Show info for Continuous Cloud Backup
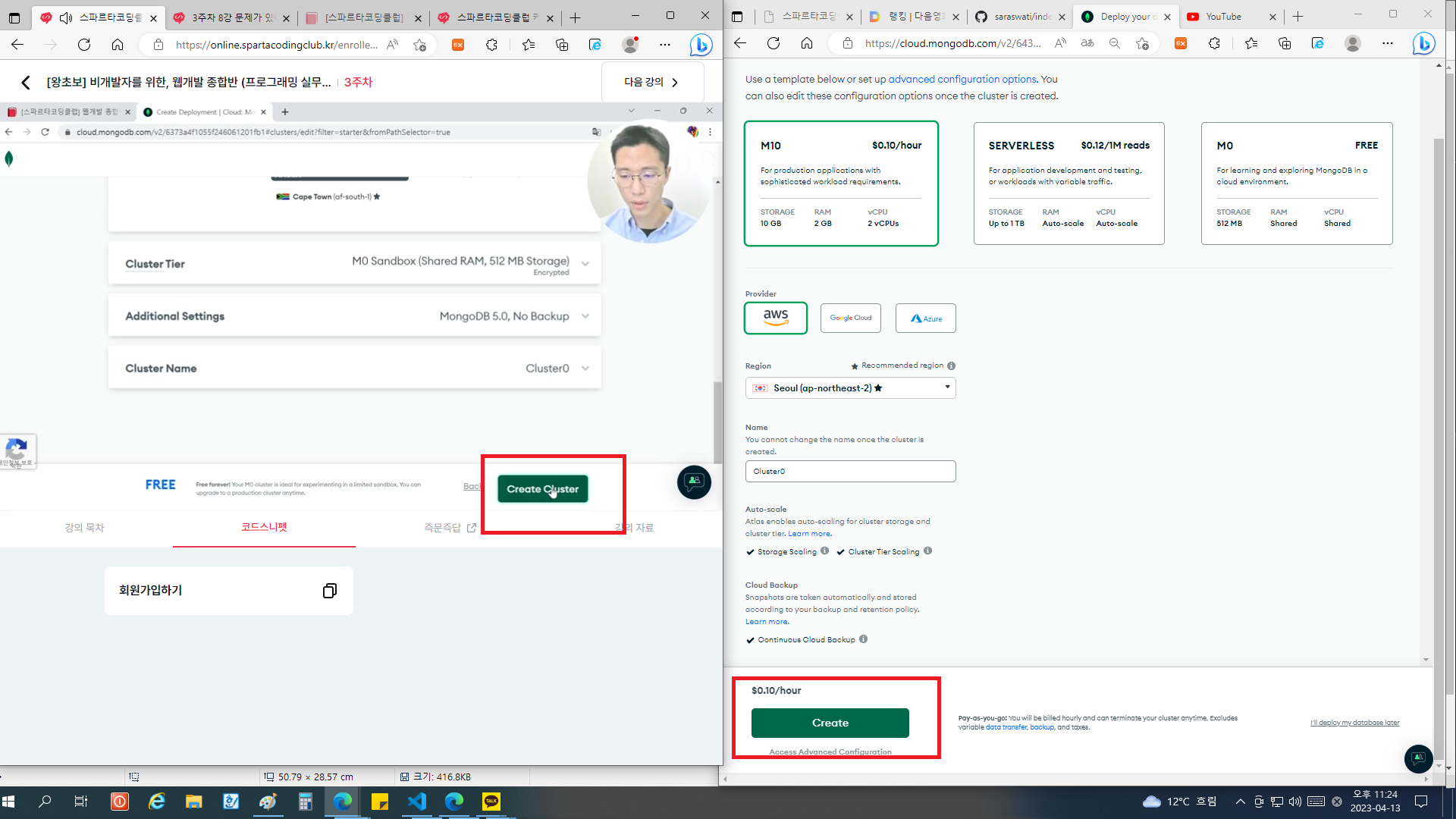Image resolution: width=1456 pixels, height=819 pixels. [863, 639]
